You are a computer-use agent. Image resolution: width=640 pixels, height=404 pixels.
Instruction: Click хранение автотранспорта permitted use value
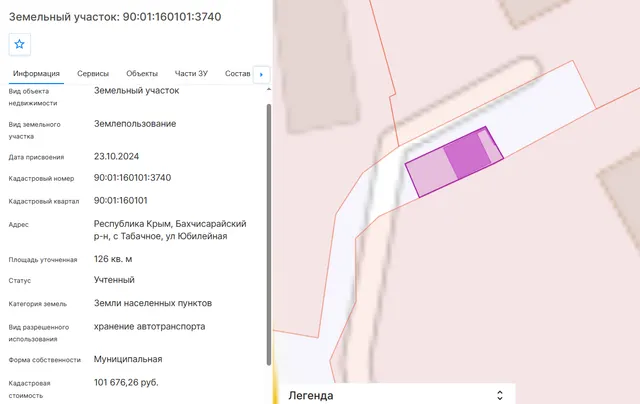(149, 326)
